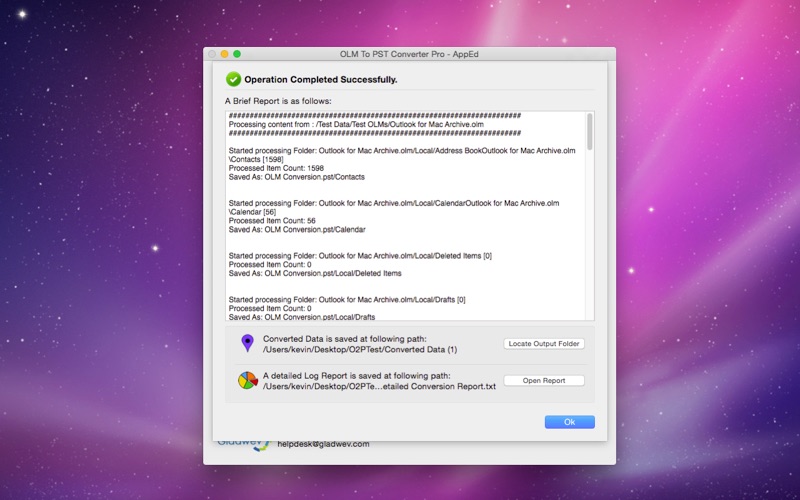
Task: Click 'Saved As: OLM Conversion.pst/Local/Drafts' line
Action: [x=302, y=317]
